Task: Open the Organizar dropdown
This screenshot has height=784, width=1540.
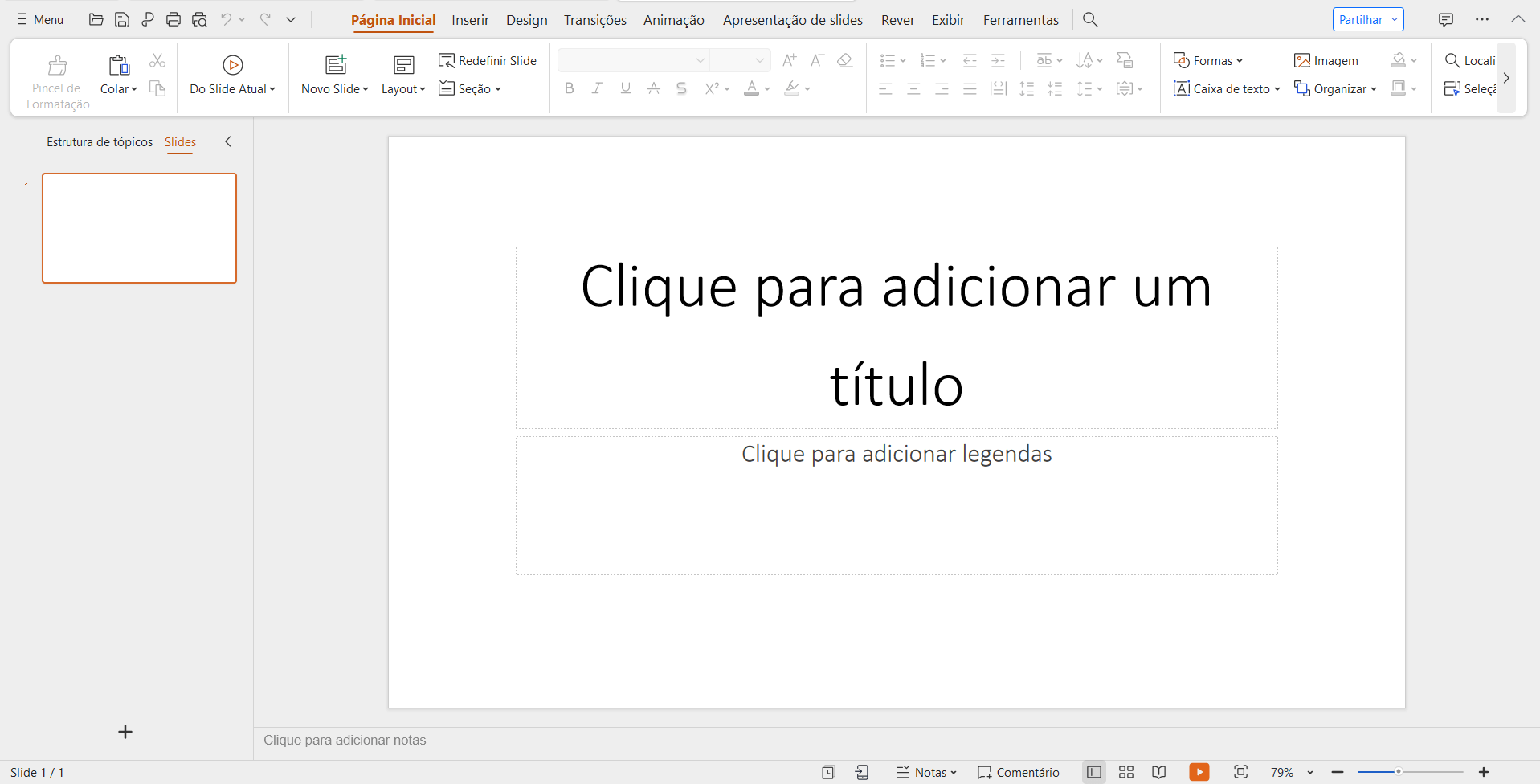Action: pyautogui.click(x=1335, y=88)
